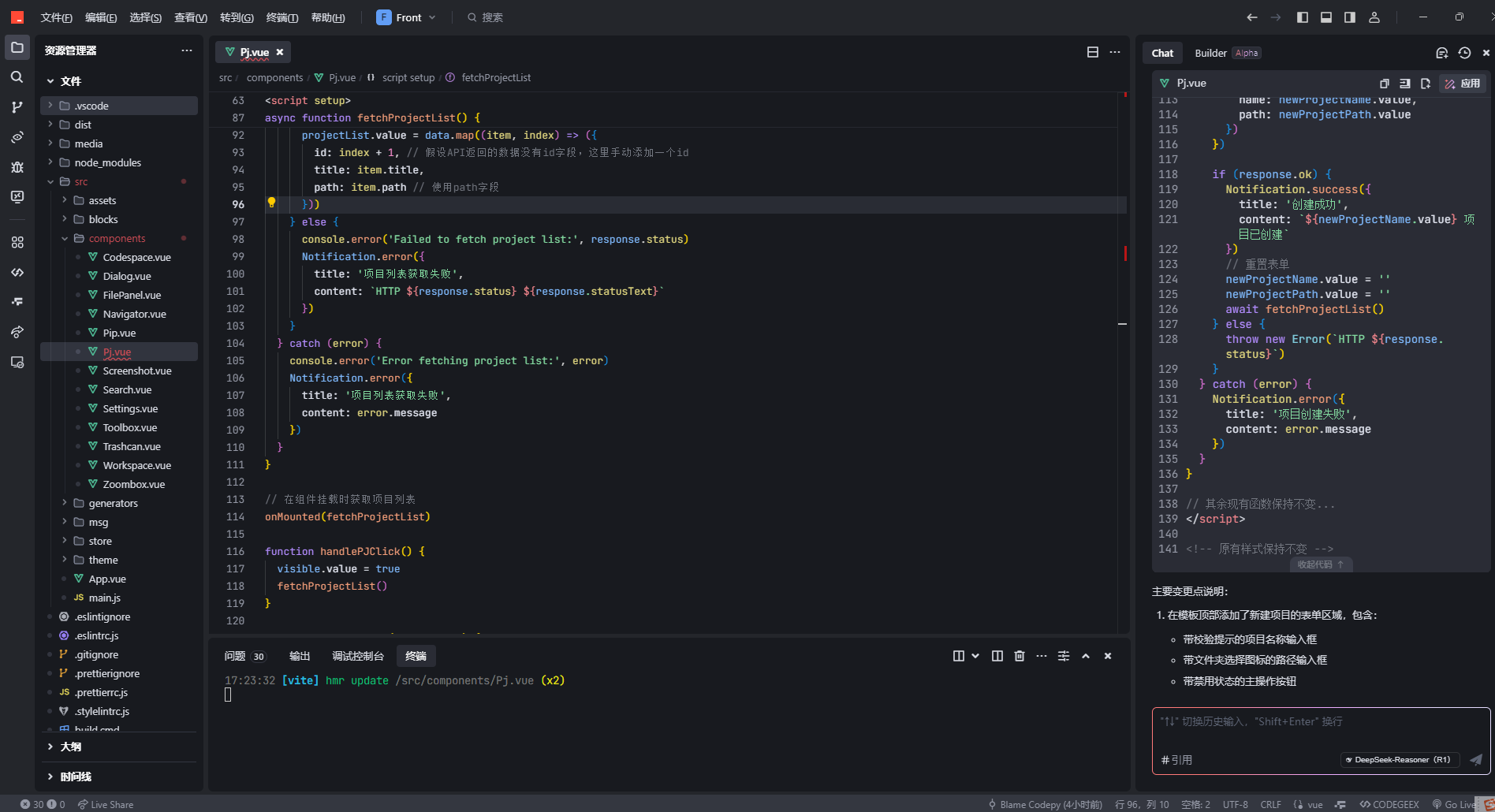Viewport: 1495px width, 812px height.
Task: Open chat history clock icon
Action: 1464,53
